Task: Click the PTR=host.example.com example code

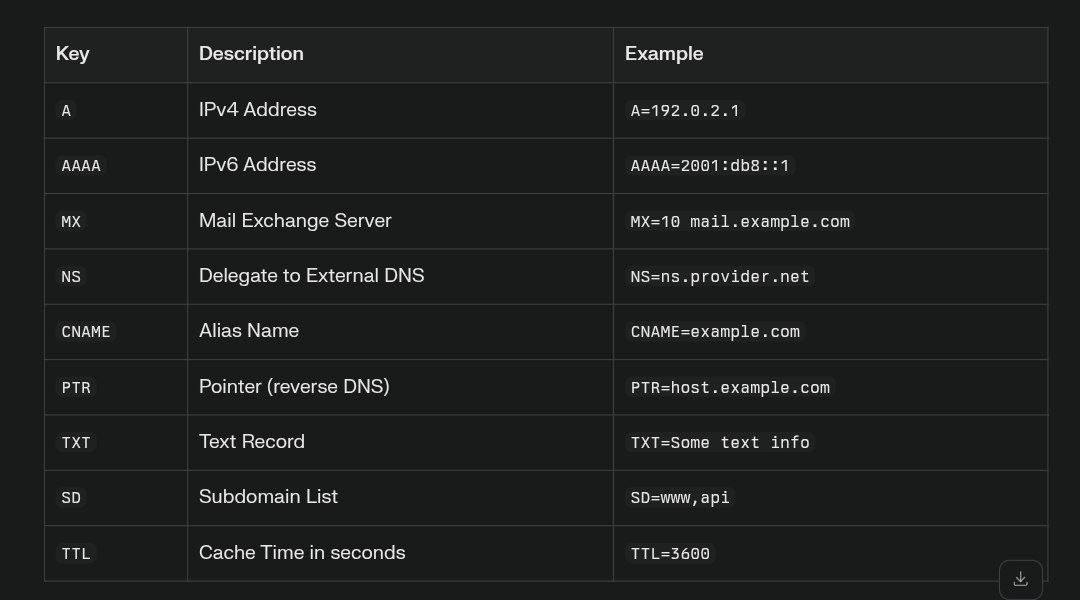Action: point(730,388)
